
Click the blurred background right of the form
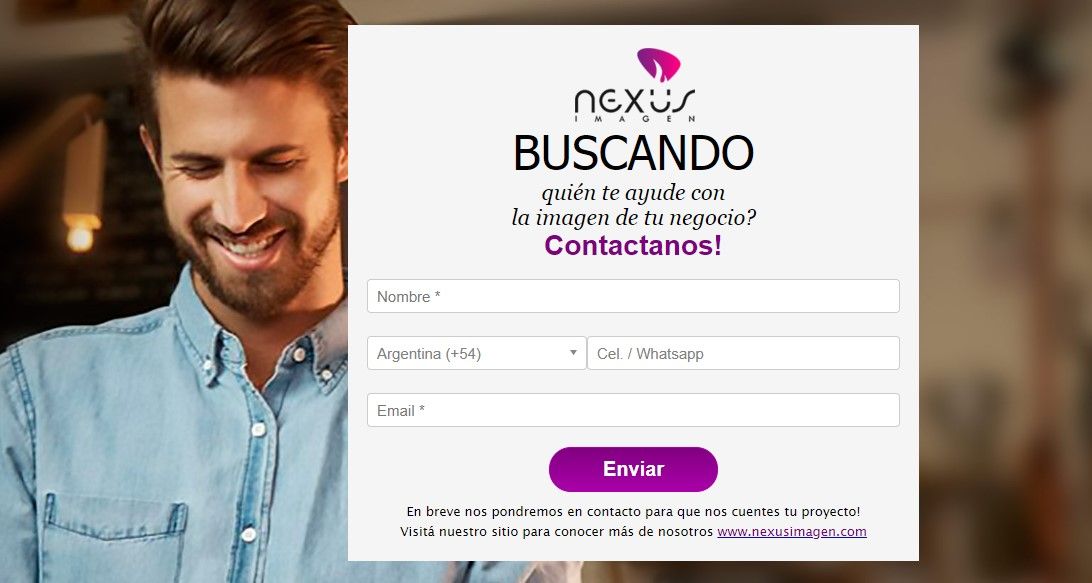click(1005, 293)
